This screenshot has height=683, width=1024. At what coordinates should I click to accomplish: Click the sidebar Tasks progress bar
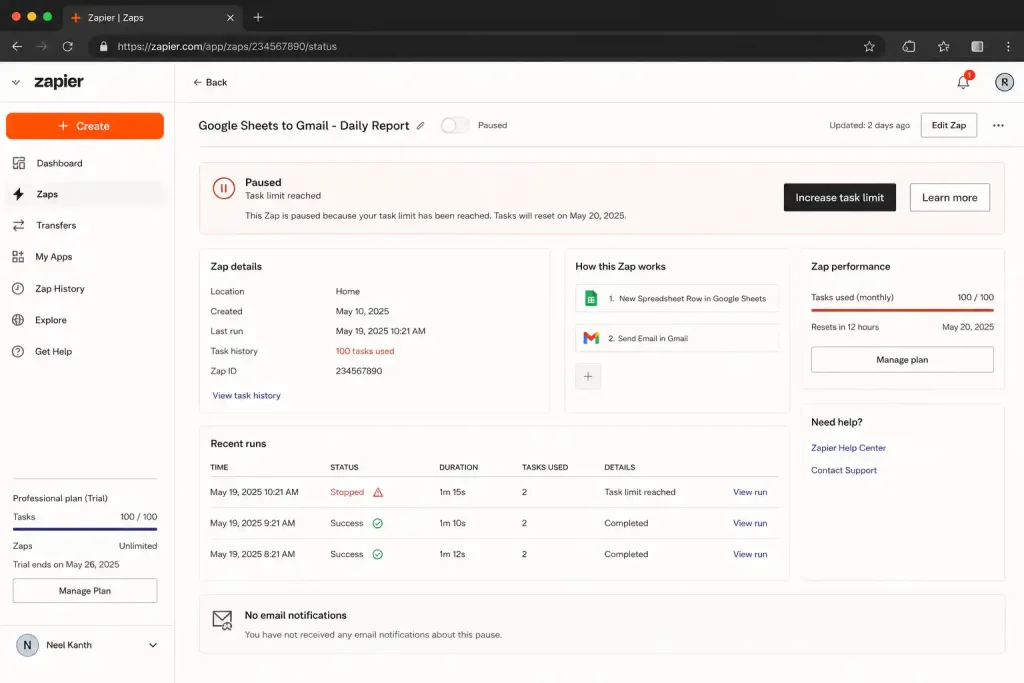coord(85,529)
